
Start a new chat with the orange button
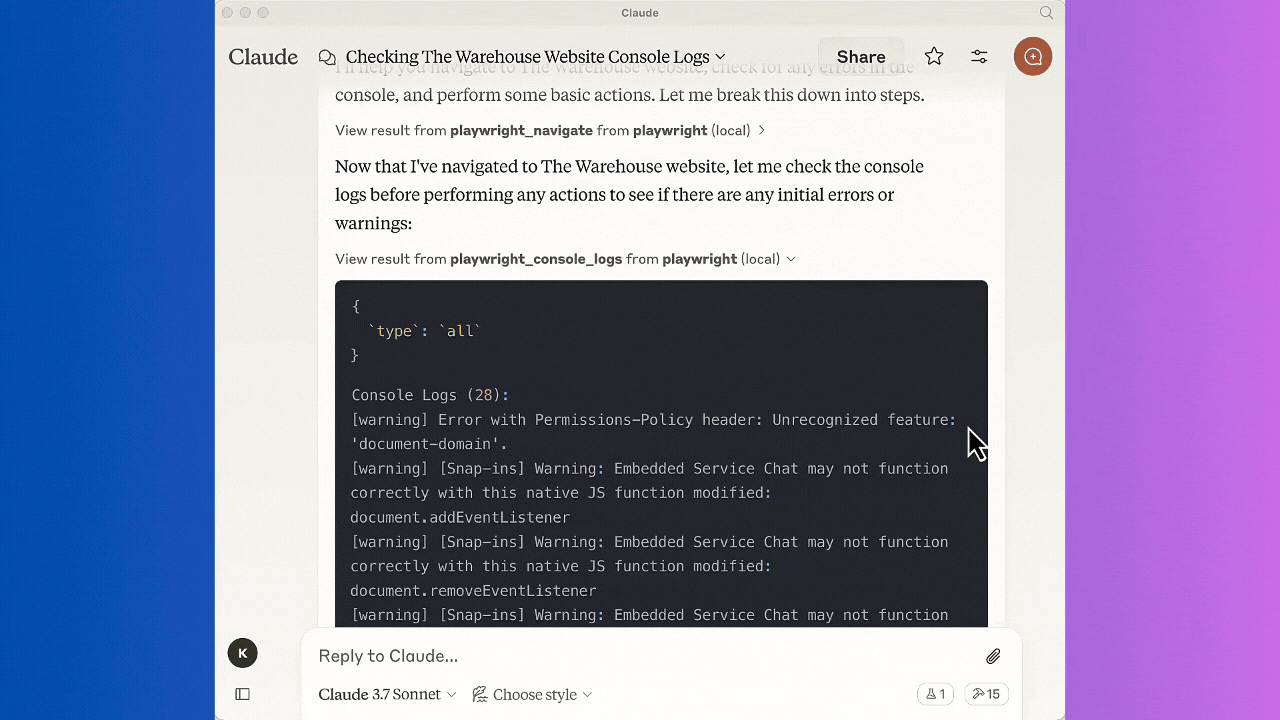[x=1032, y=56]
